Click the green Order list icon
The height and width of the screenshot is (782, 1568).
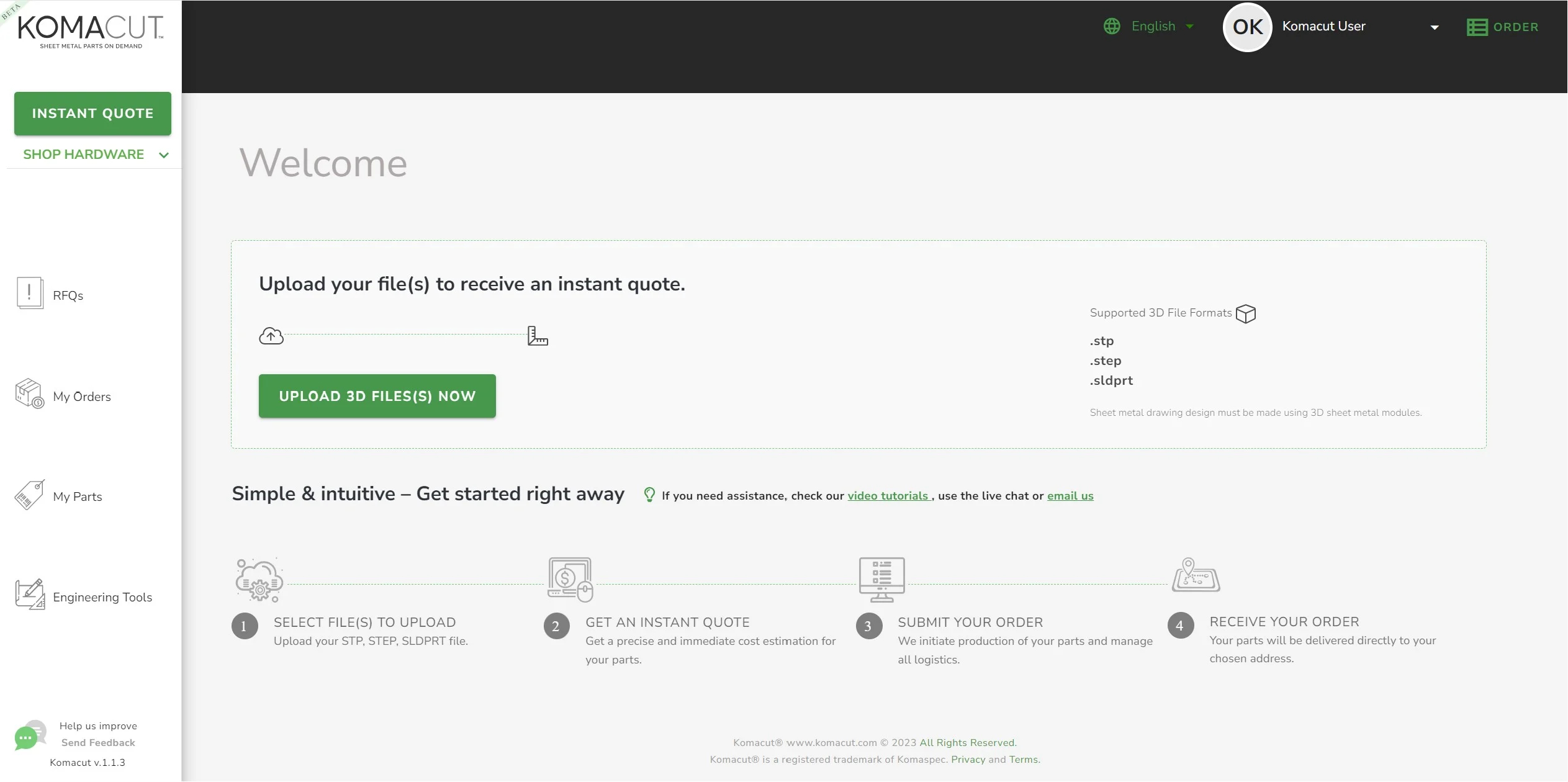1477,27
